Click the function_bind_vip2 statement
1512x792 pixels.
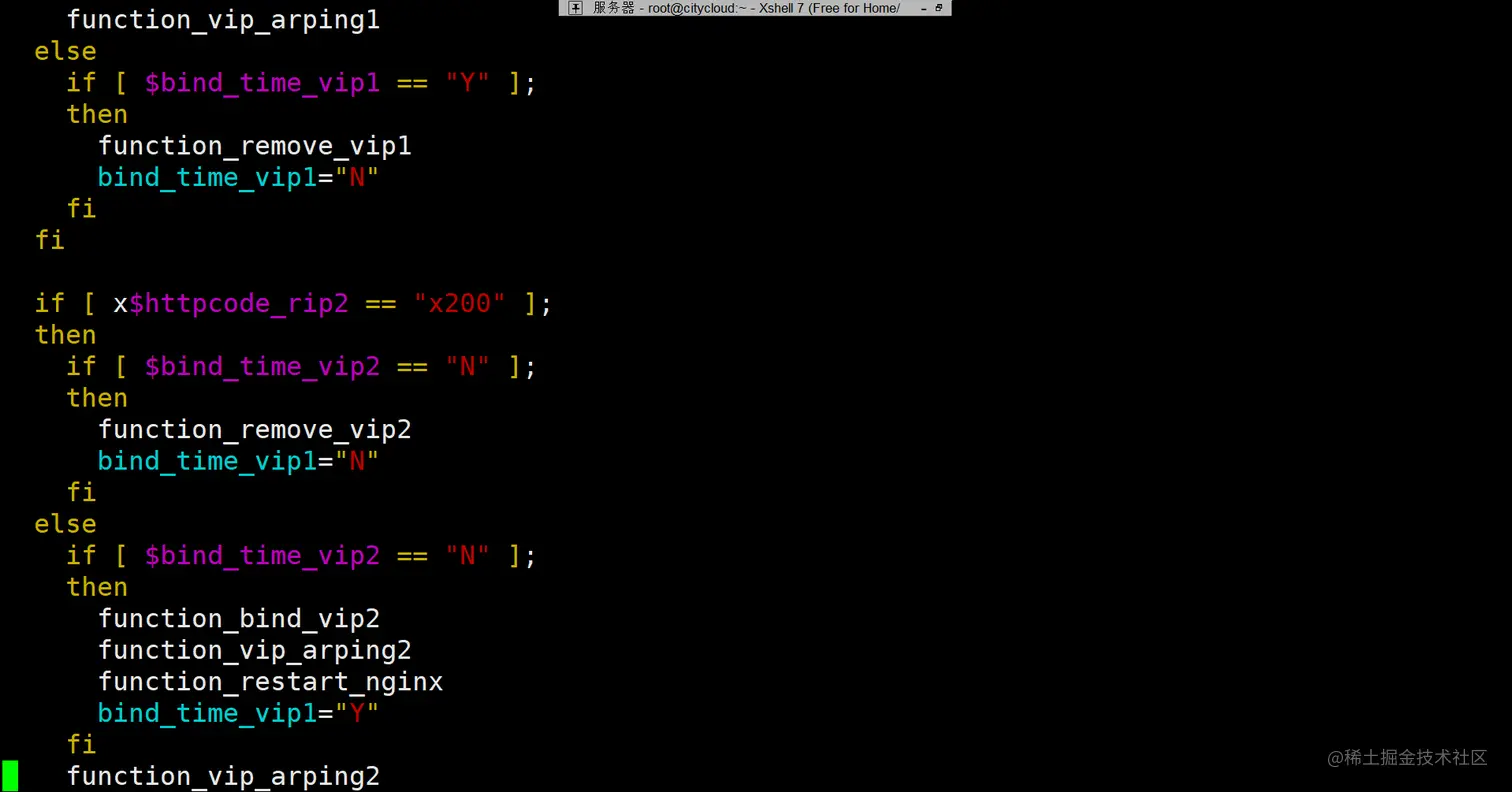pos(239,618)
